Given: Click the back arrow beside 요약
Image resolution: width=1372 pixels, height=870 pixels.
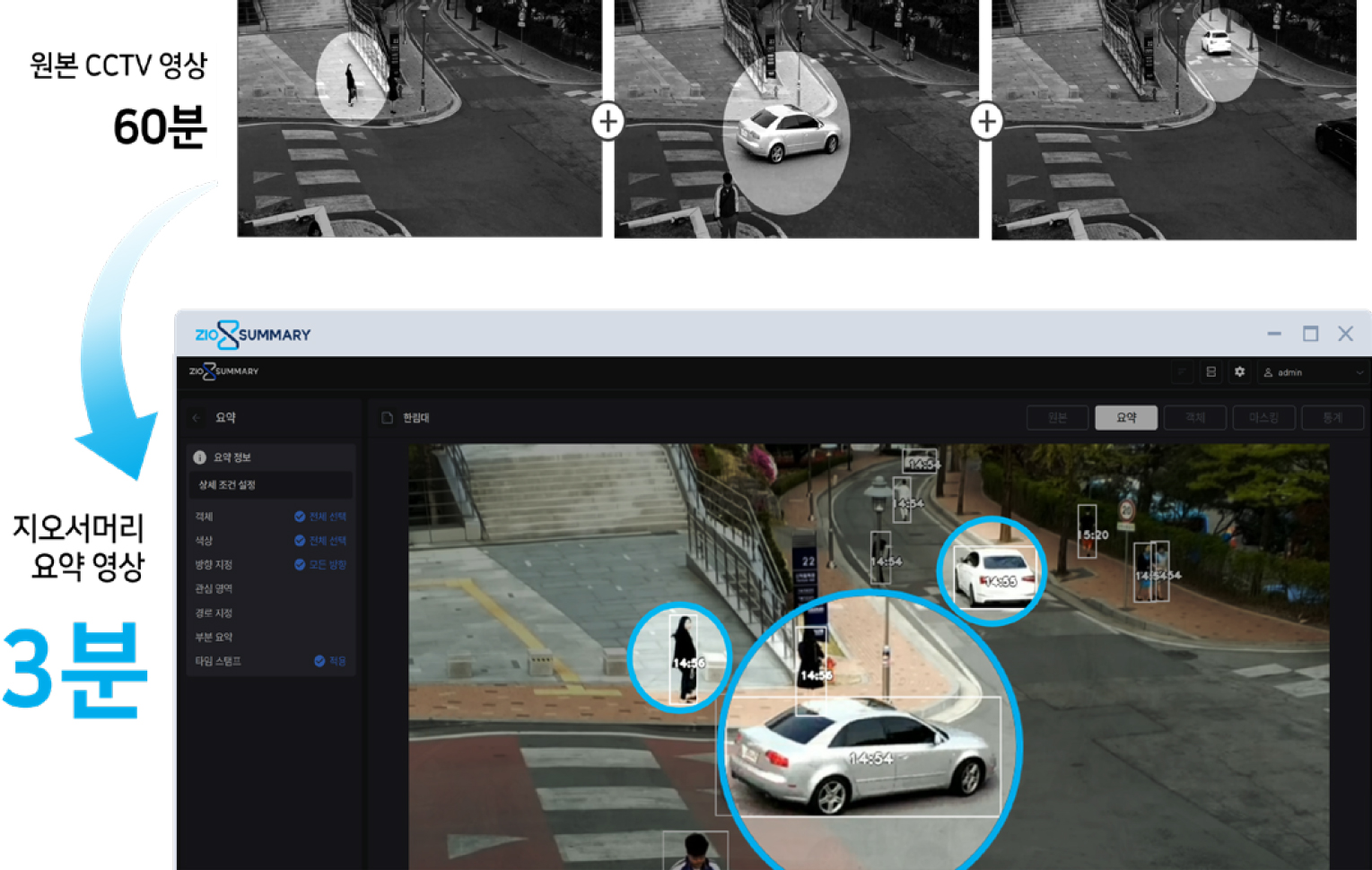Looking at the screenshot, I should pos(197,418).
